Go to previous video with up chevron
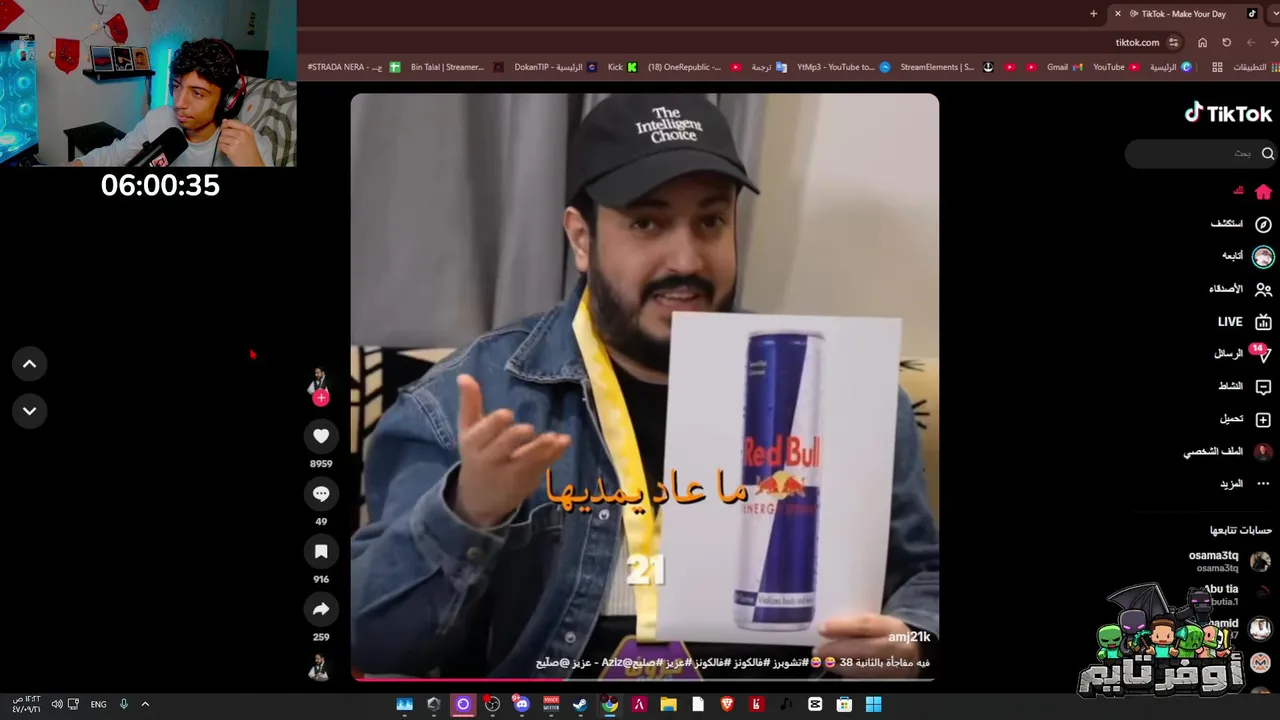 [x=29, y=364]
